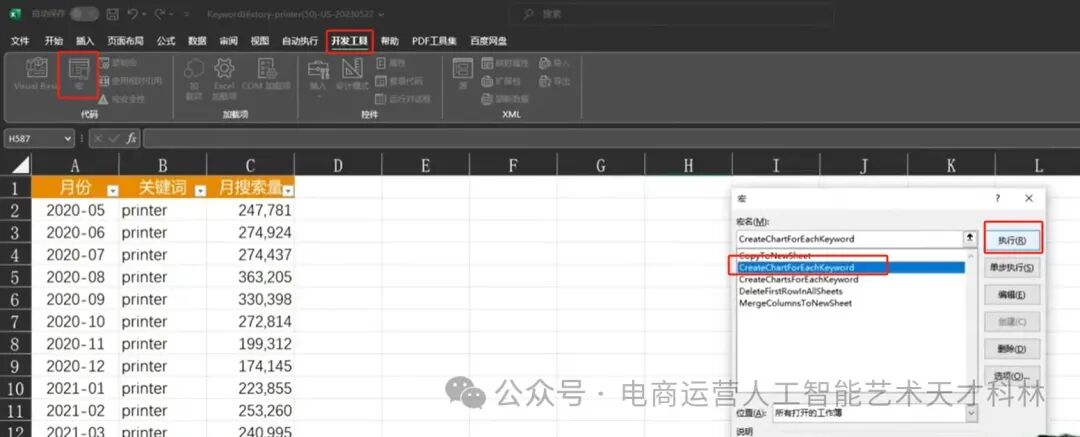Click the Save icon in title bar
The image size is (1080, 437).
(113, 14)
